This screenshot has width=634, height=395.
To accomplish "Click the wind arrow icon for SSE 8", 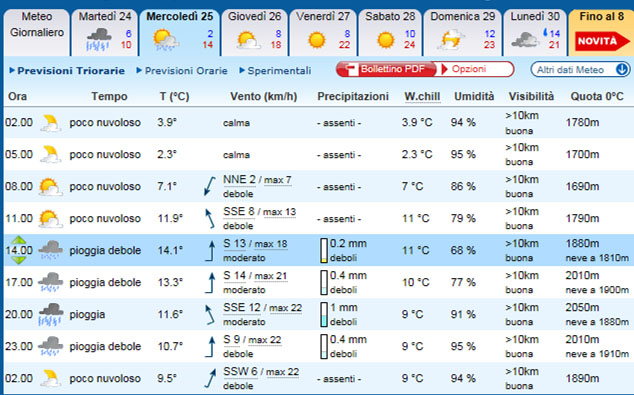I will [209, 218].
